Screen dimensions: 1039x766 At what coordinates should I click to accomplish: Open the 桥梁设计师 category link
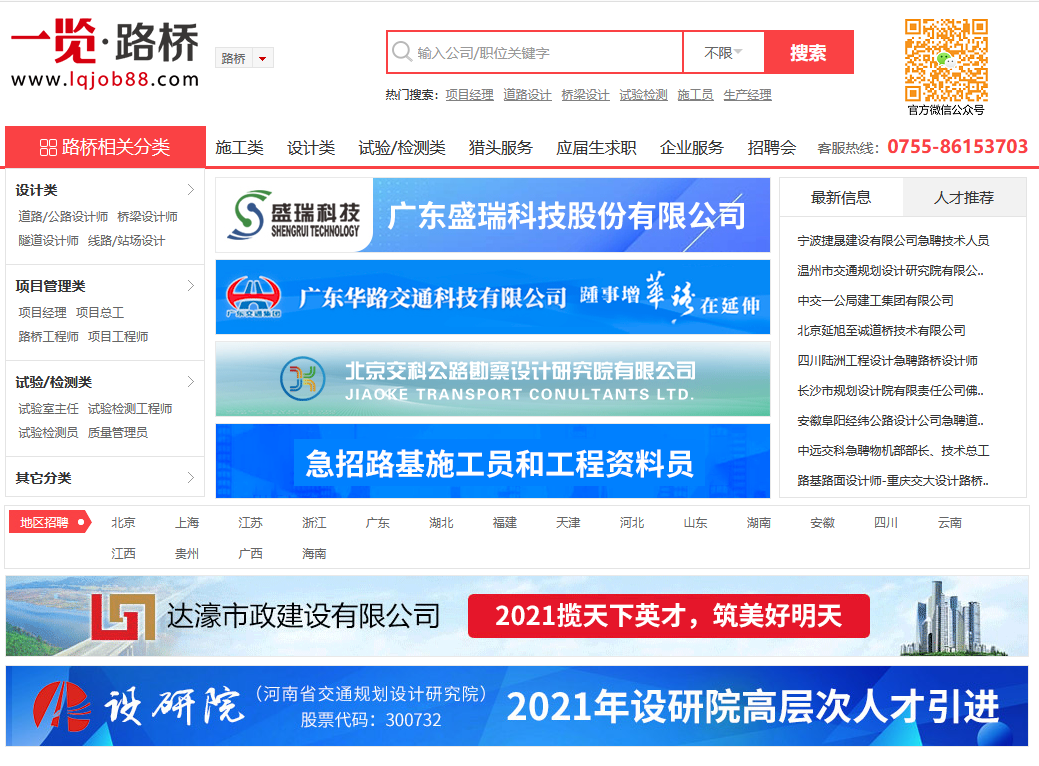pyautogui.click(x=147, y=217)
